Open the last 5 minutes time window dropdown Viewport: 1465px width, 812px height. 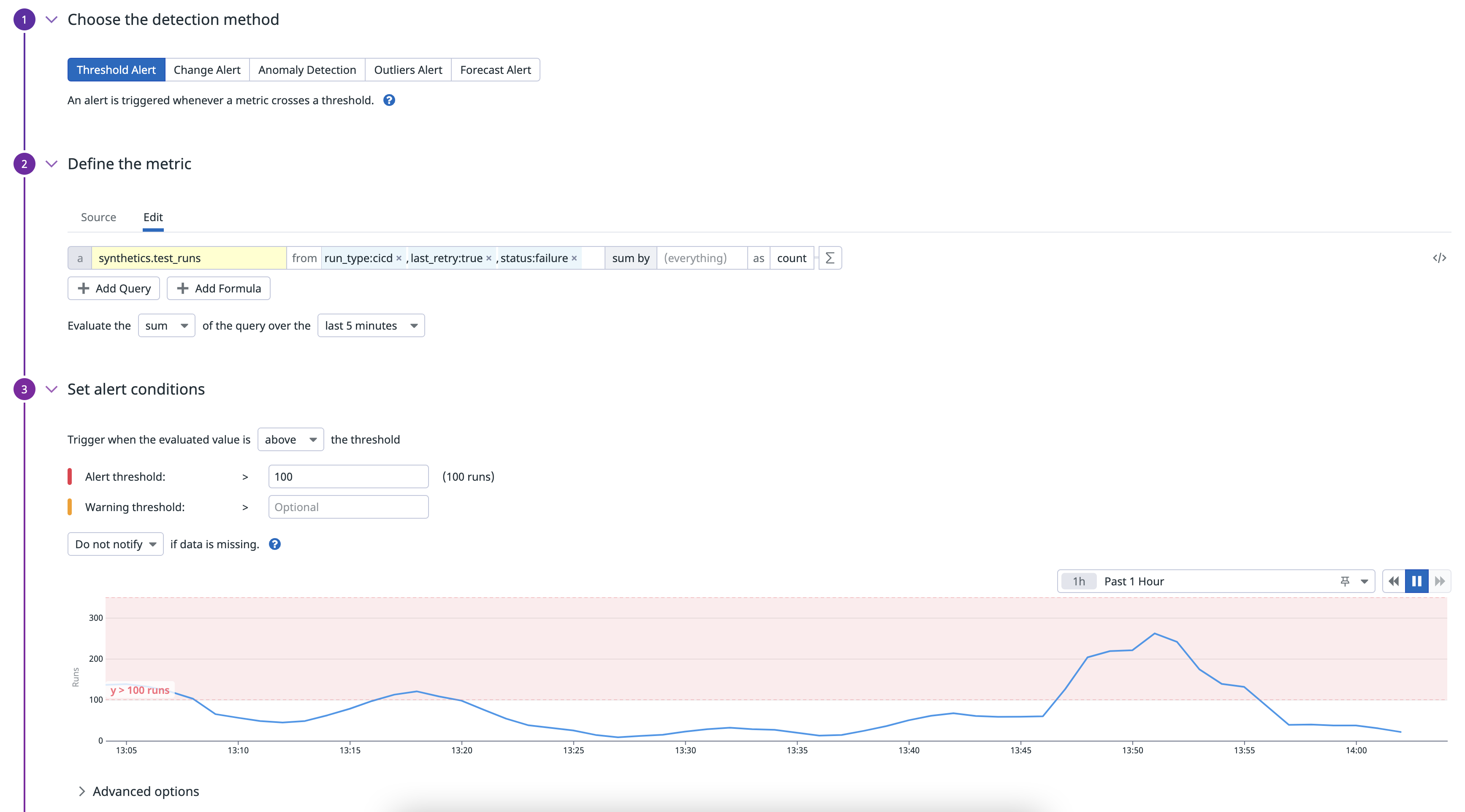[371, 325]
